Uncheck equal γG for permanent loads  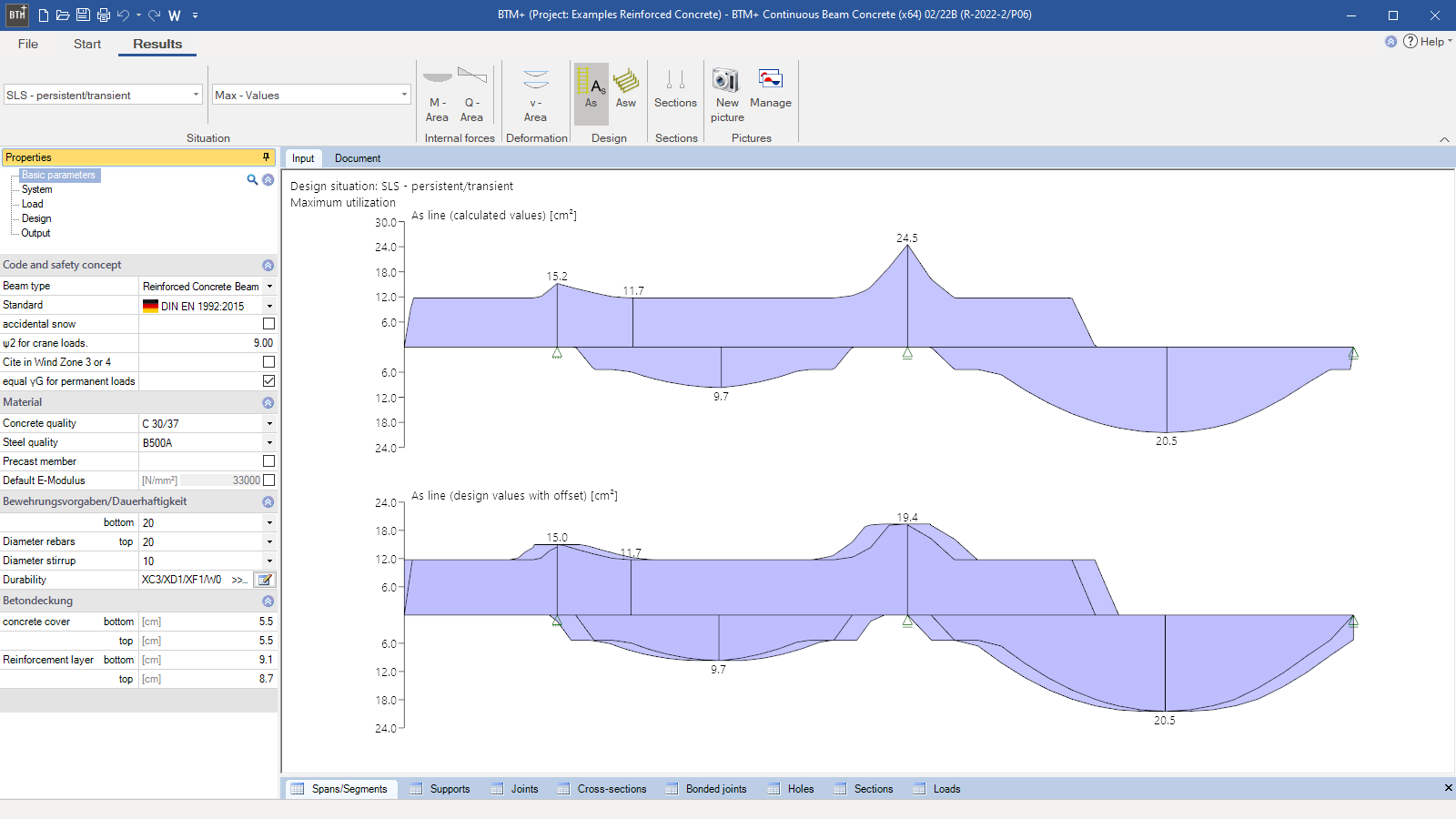(x=268, y=381)
